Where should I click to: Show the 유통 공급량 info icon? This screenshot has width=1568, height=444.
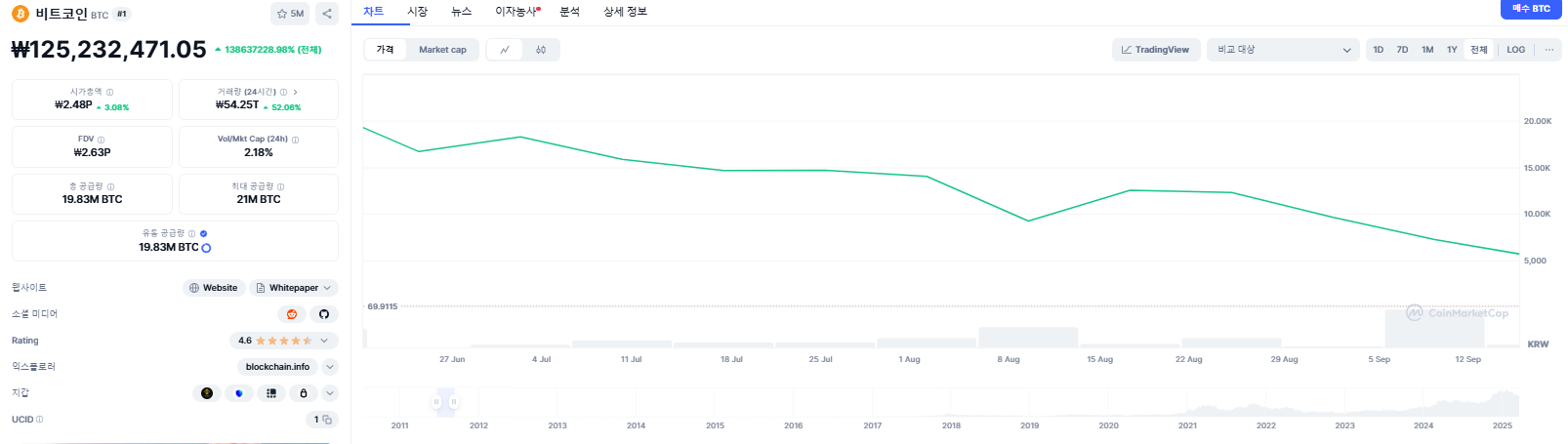(x=191, y=233)
